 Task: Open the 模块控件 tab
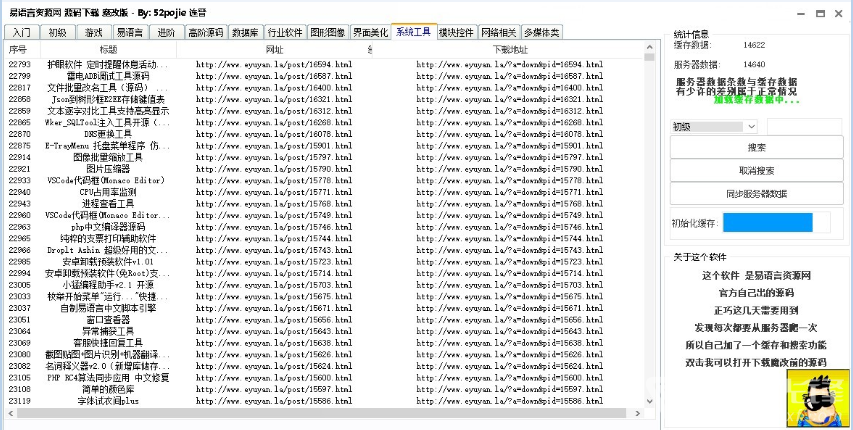457,33
